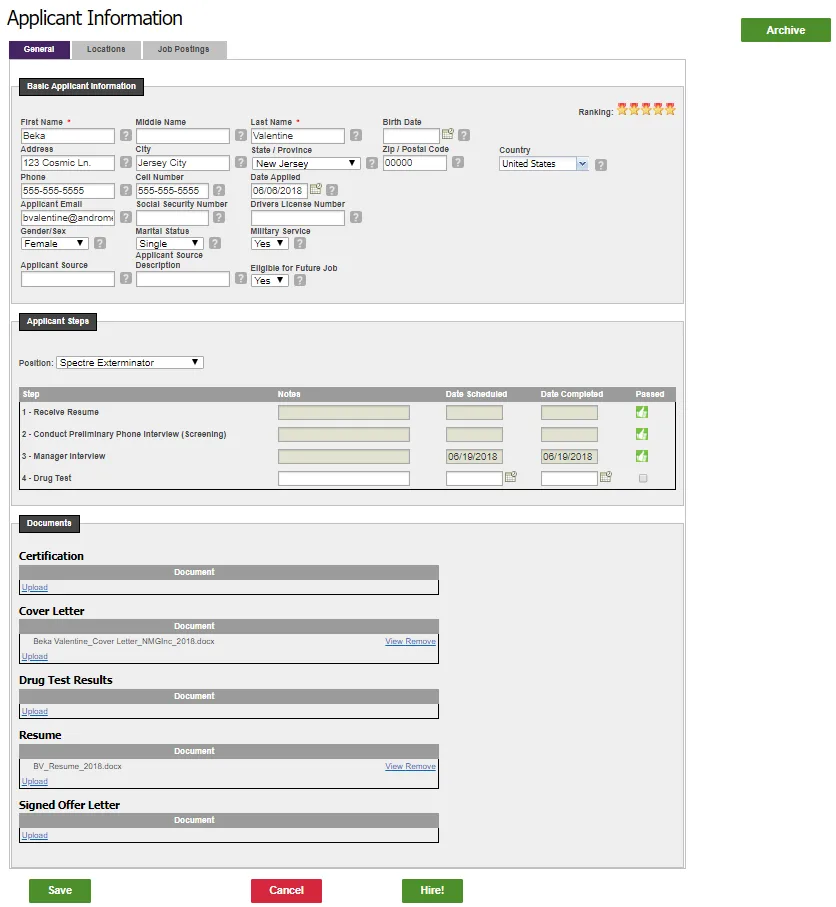Expand the Marital Status dropdown
The image size is (836, 907).
[x=170, y=244]
